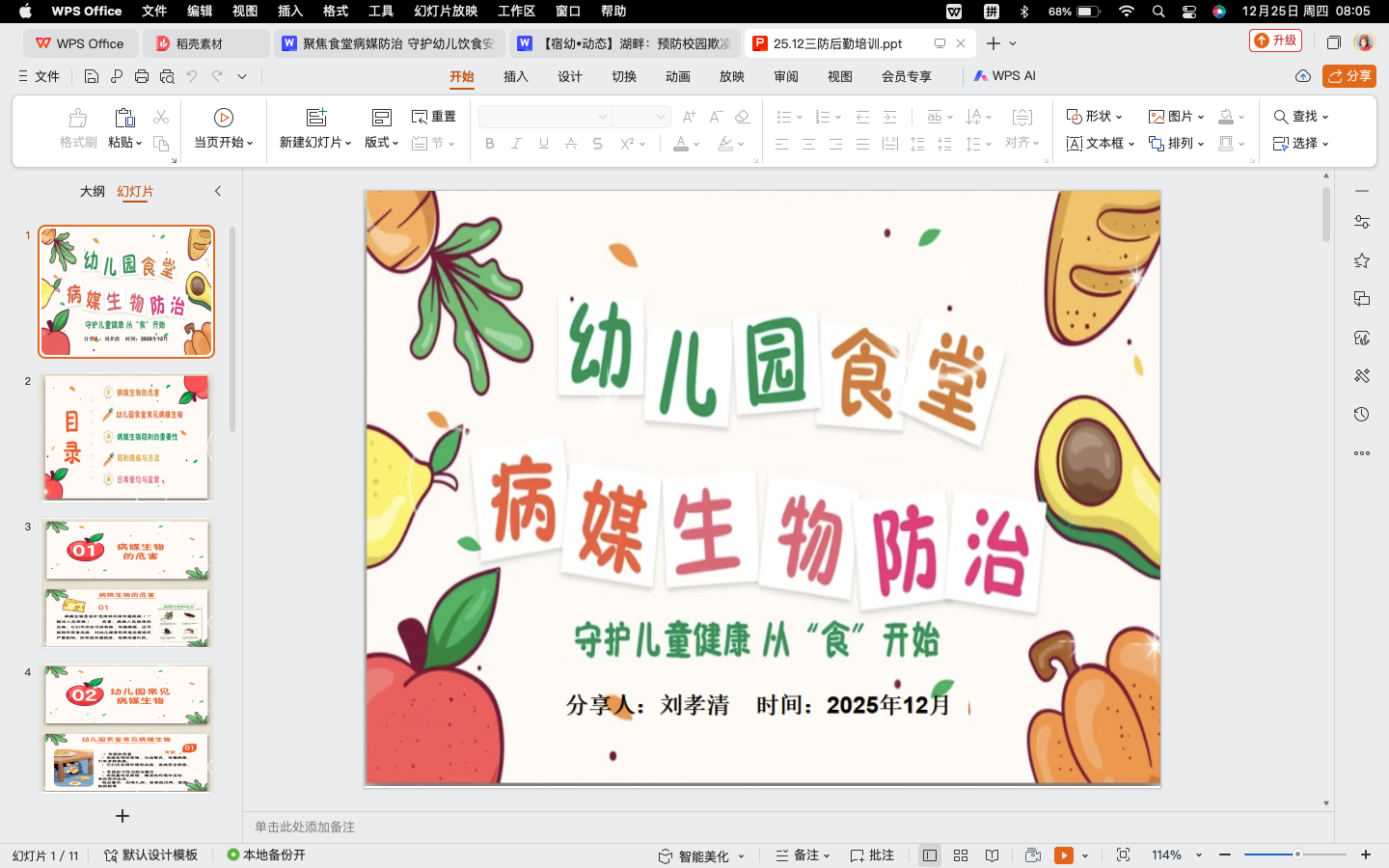1389x868 pixels.
Task: Click the orange 分享 share button
Action: [x=1349, y=76]
